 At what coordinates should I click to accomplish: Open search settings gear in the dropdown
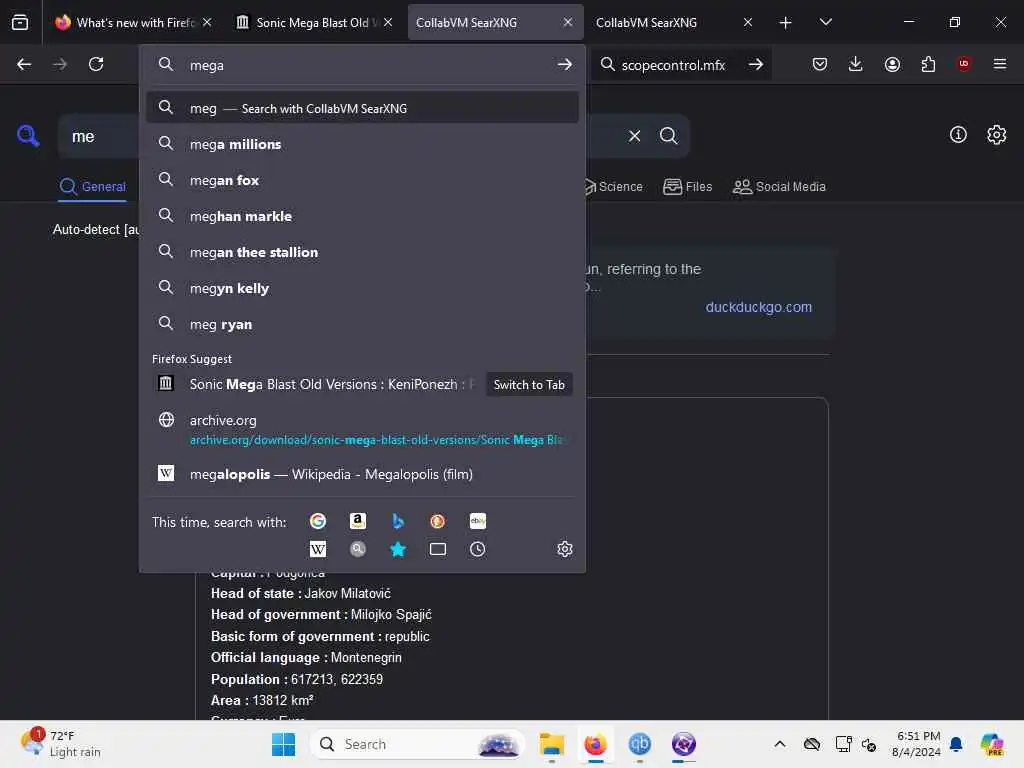[x=565, y=549]
